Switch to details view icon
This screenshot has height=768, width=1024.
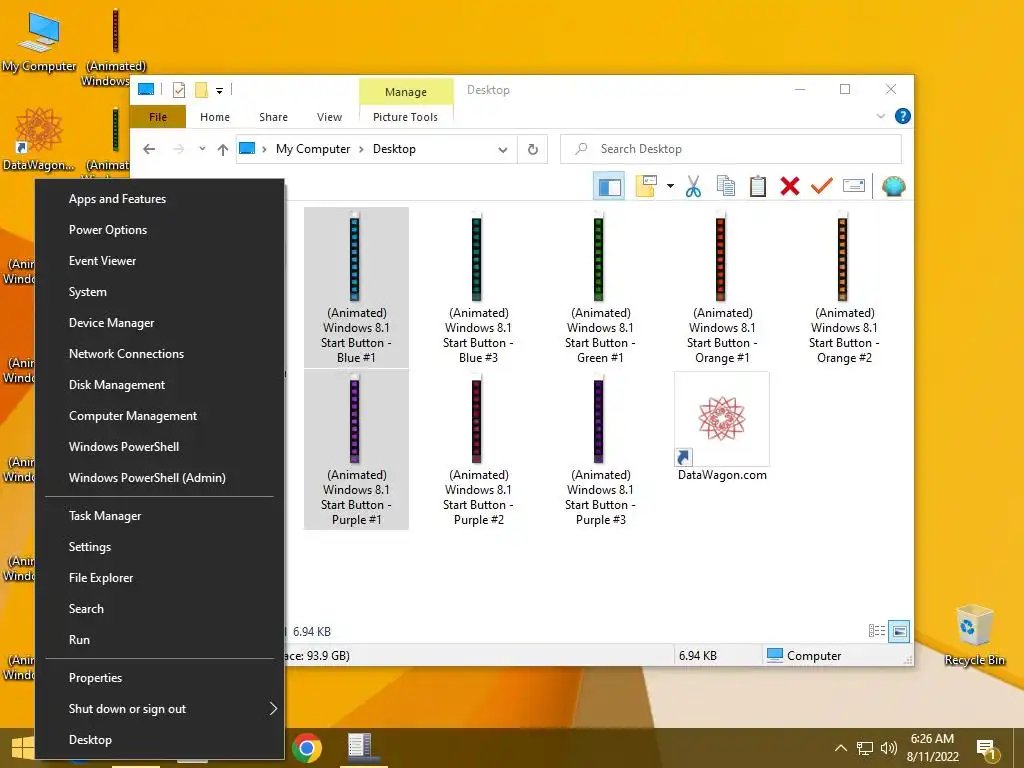876,631
